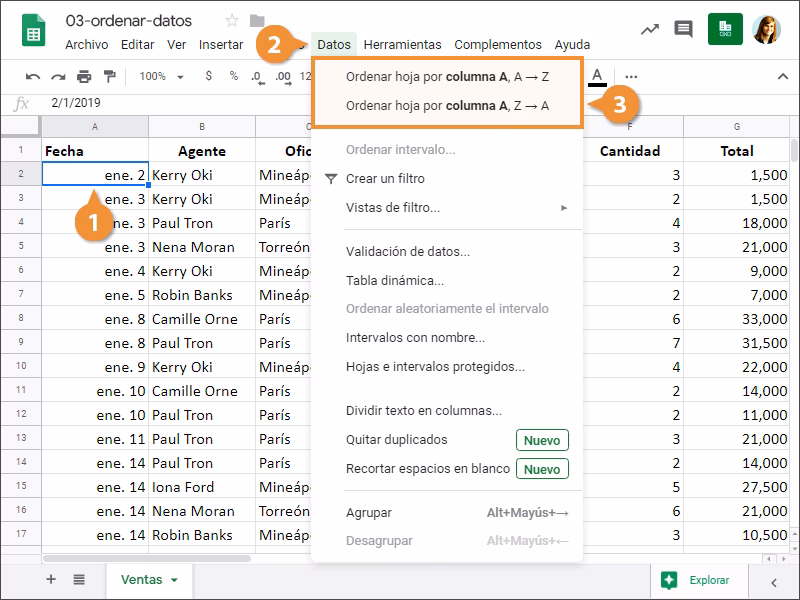Screen dimensions: 800x600
Task: Open the activity trend icon
Action: (x=650, y=29)
